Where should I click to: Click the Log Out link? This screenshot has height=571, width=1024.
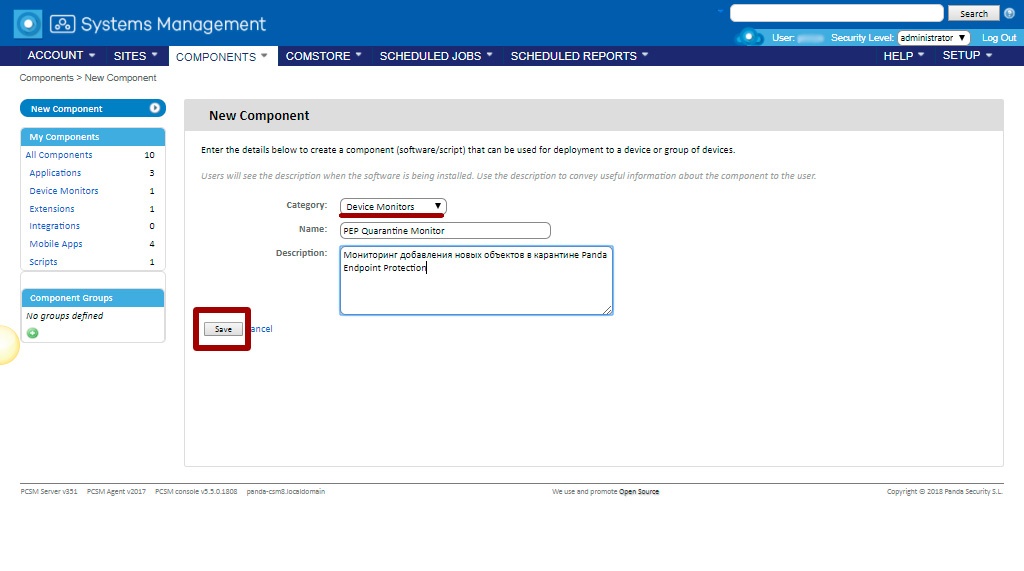[x=999, y=38]
